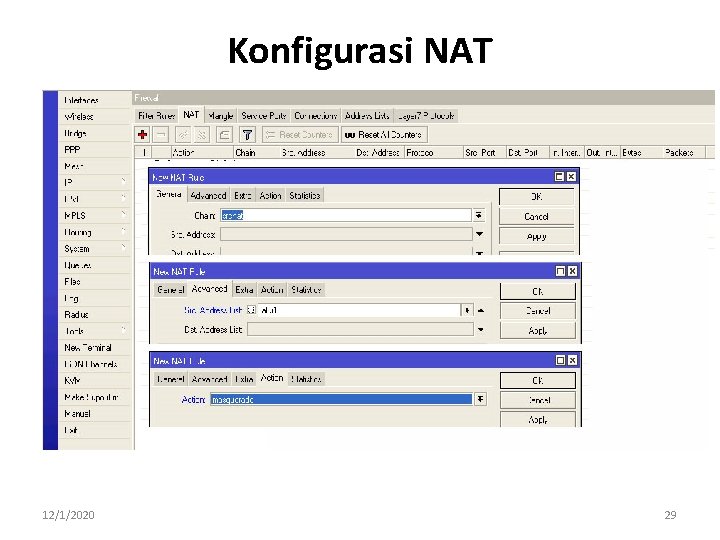Open Bridge in the sidebar
This screenshot has width=720, height=540.
click(x=75, y=133)
